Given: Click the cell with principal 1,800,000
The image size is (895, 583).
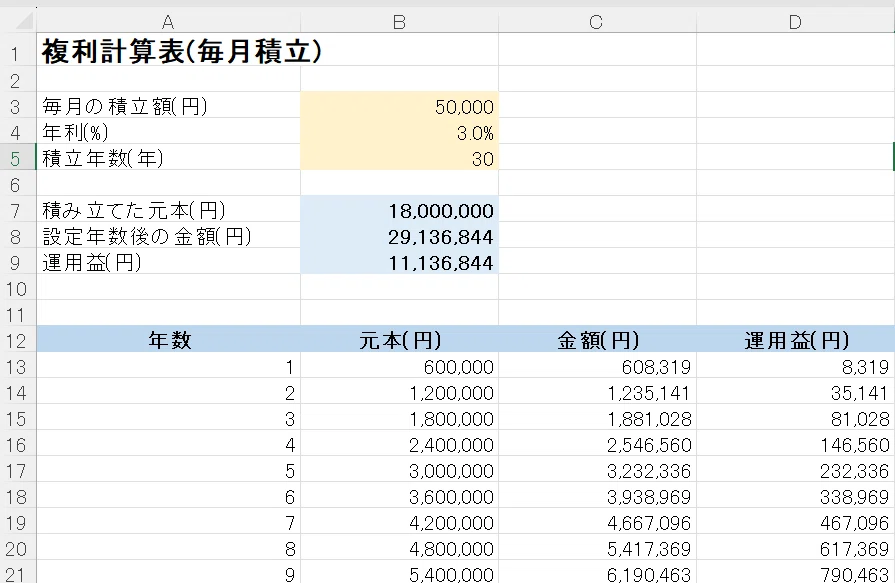Looking at the screenshot, I should point(399,417).
